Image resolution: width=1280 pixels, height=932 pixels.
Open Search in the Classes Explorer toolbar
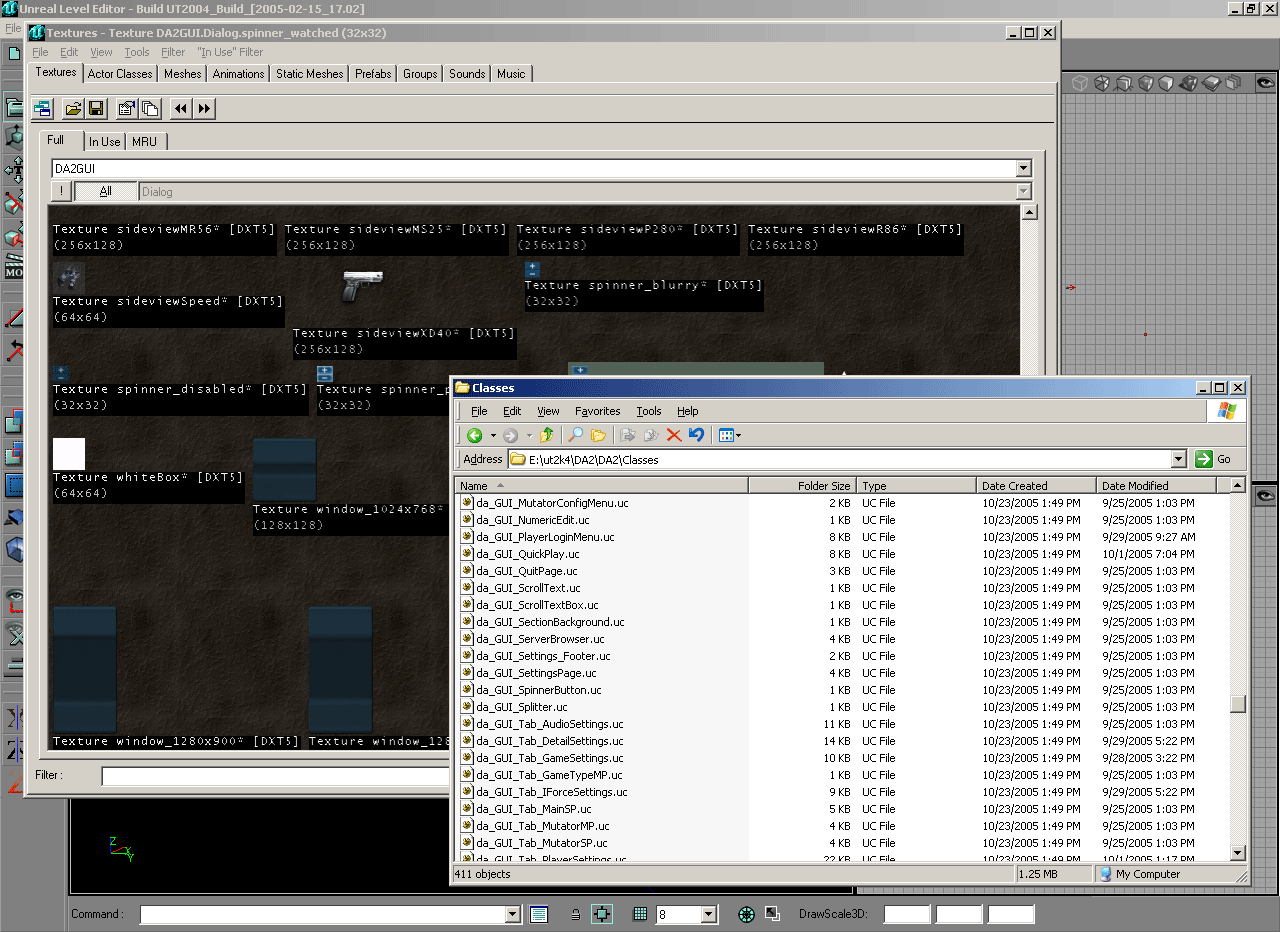(575, 435)
